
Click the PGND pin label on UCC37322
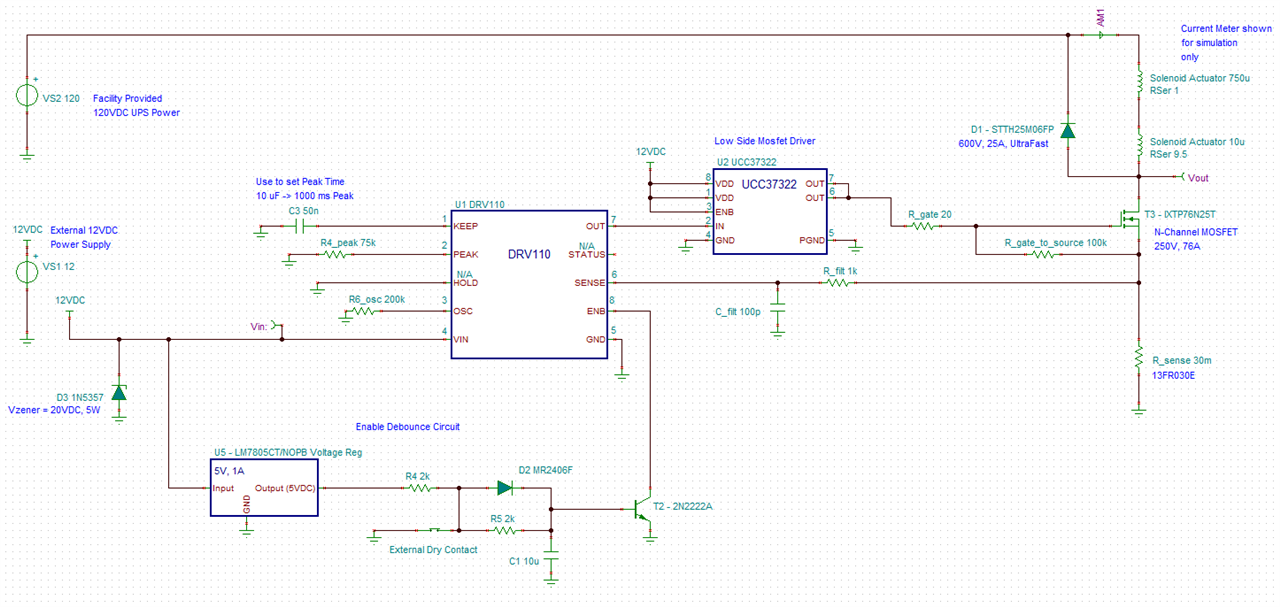[x=812, y=241]
